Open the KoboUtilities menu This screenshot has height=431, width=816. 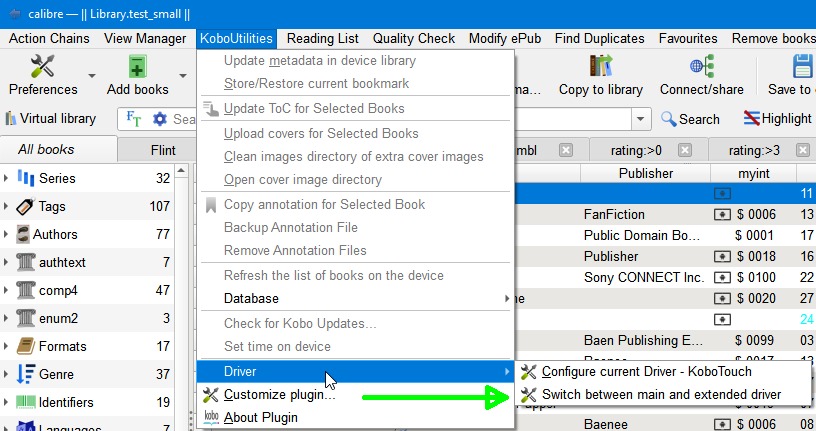[x=236, y=39]
